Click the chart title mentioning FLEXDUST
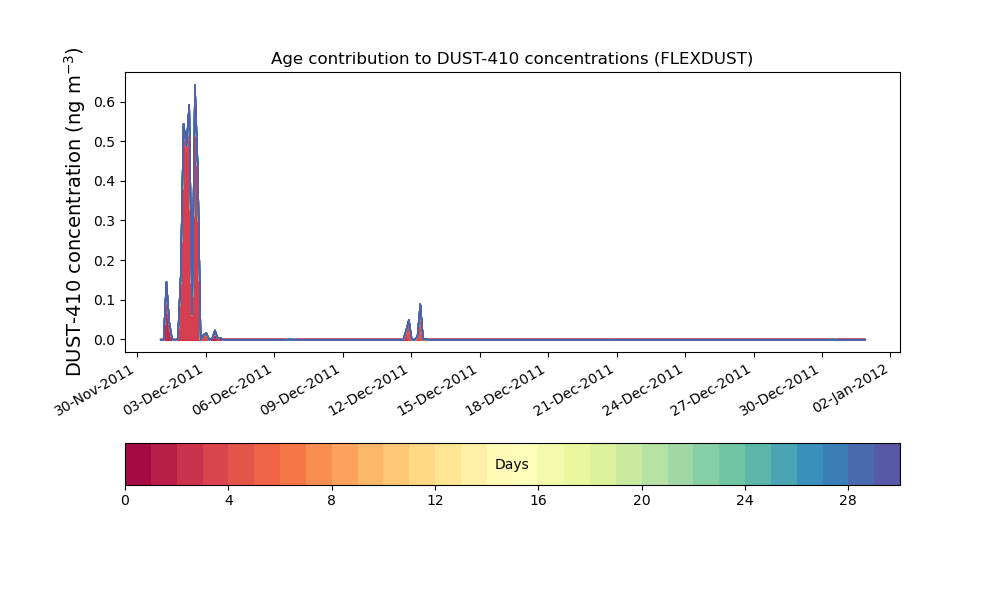This screenshot has width=1000, height=600. (x=511, y=59)
